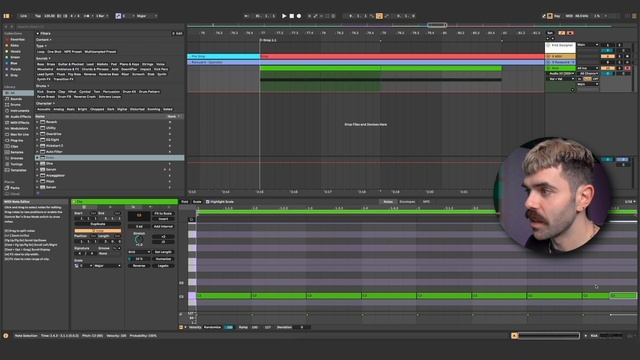
Task: Click the Drop 1.1 locator
Action: (x=268, y=40)
